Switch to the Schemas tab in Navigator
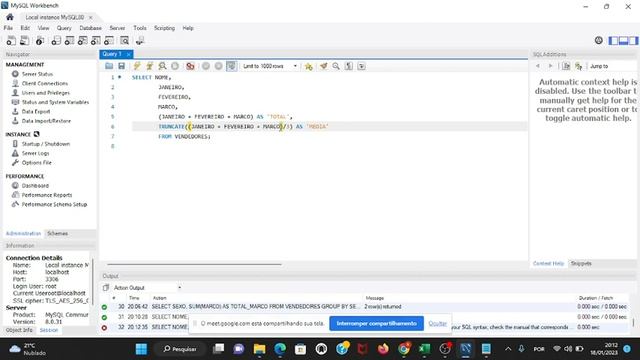This screenshot has height=360, width=640. [x=58, y=233]
